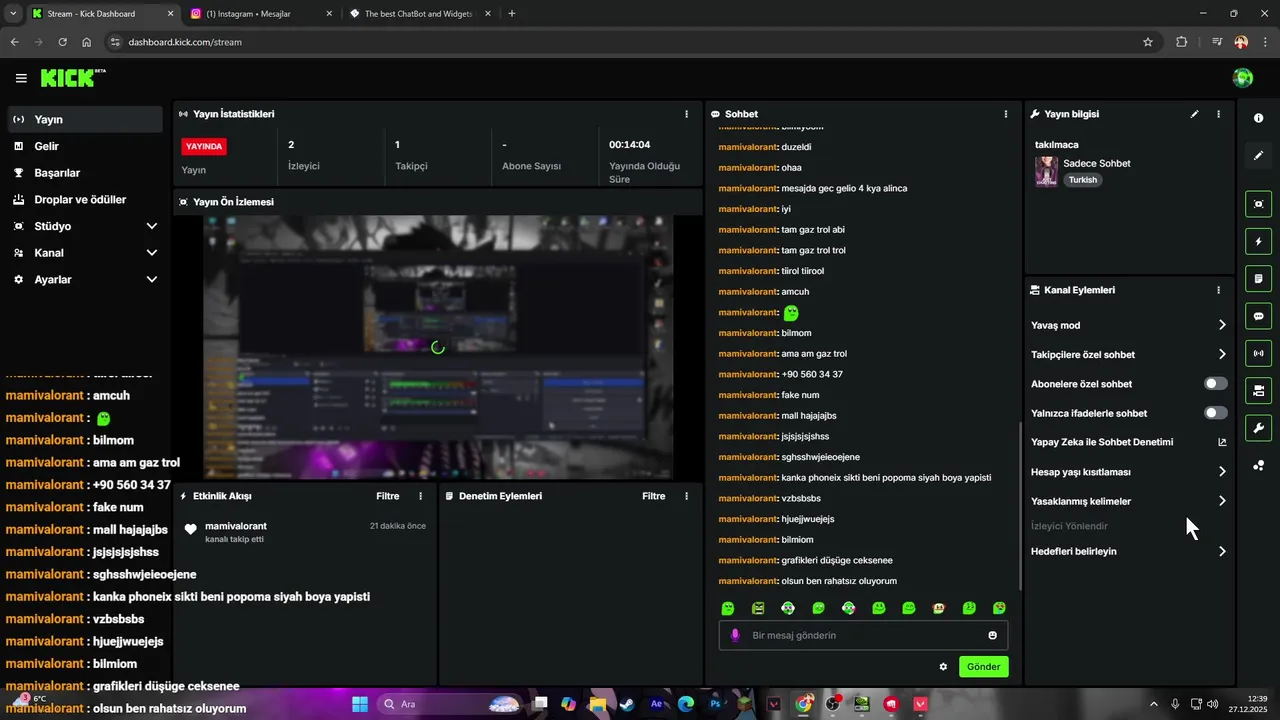
Task: Open a new browser tab
Action: 512,14
